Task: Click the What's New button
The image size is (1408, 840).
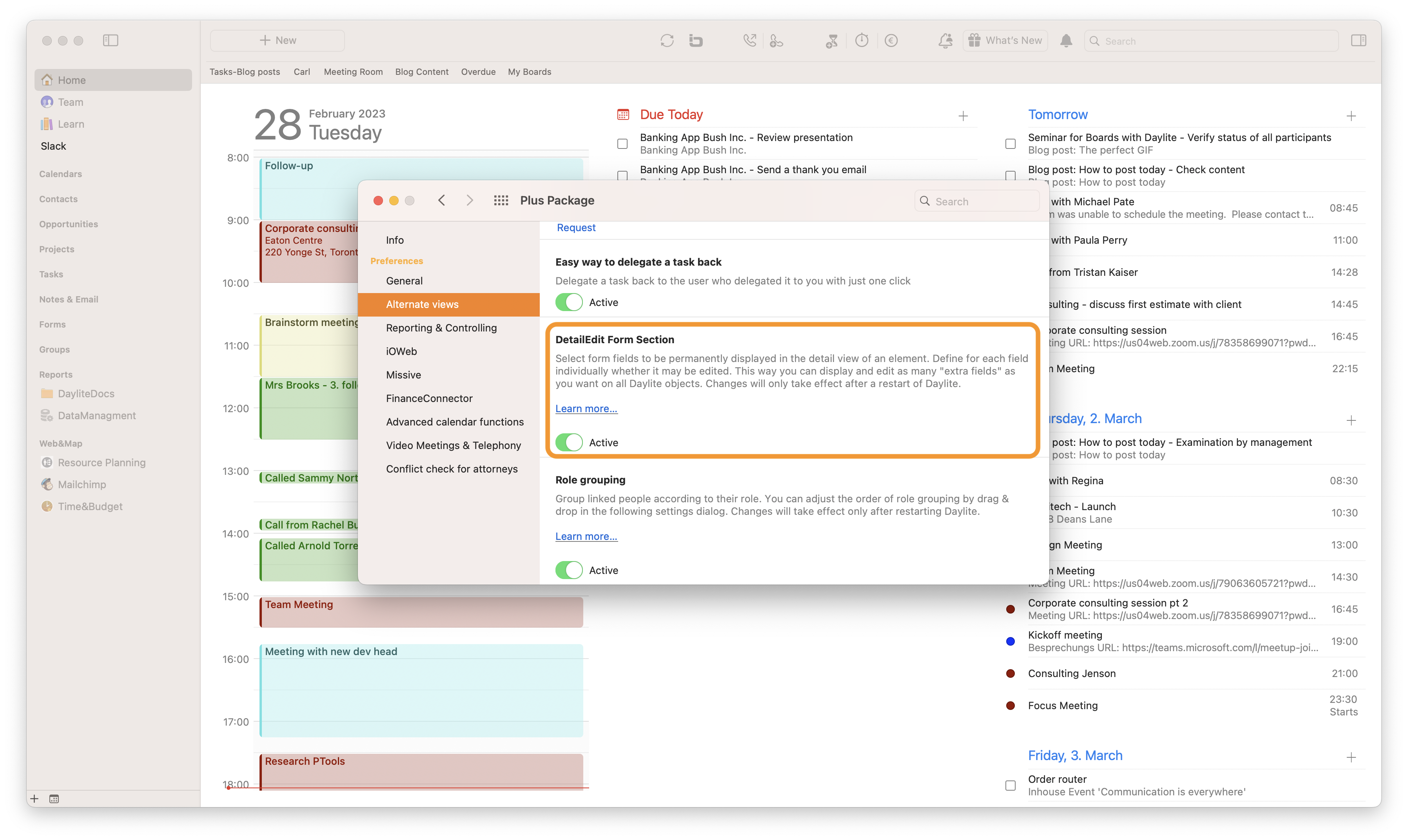Action: (1005, 40)
